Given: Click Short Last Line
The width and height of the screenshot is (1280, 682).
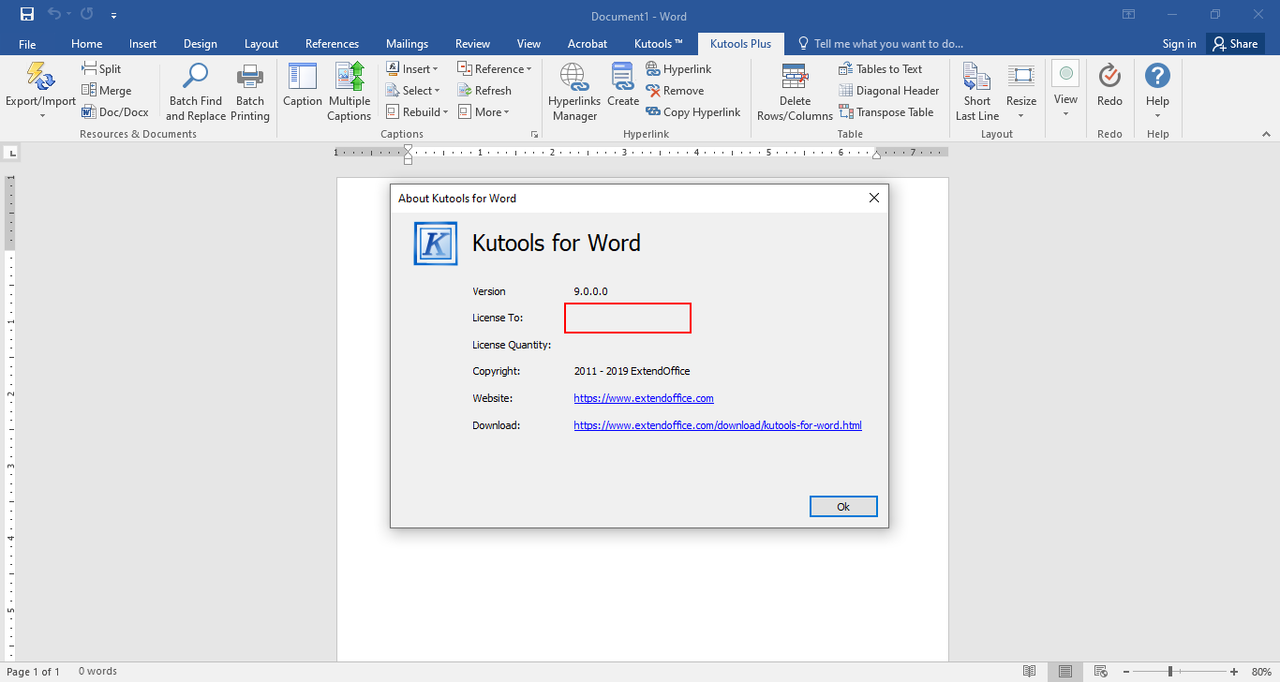Looking at the screenshot, I should (977, 92).
